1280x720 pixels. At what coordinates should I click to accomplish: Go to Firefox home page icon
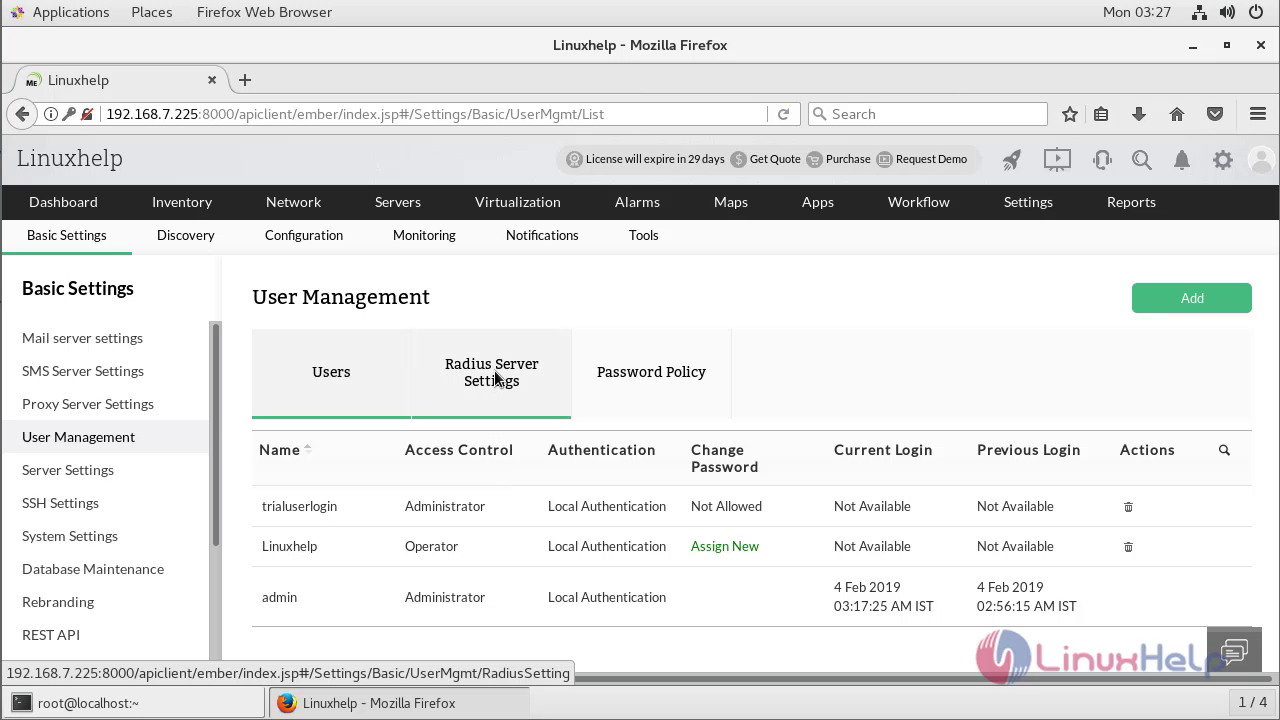pyautogui.click(x=1177, y=114)
